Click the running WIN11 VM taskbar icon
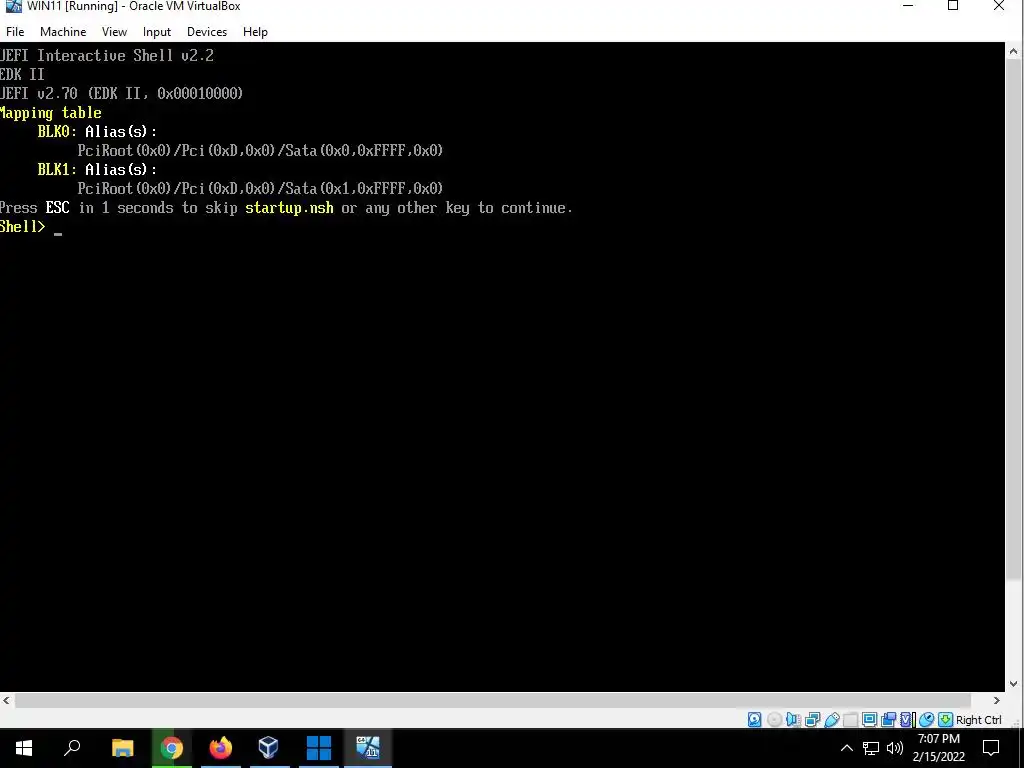The height and width of the screenshot is (768, 1024). pos(368,748)
